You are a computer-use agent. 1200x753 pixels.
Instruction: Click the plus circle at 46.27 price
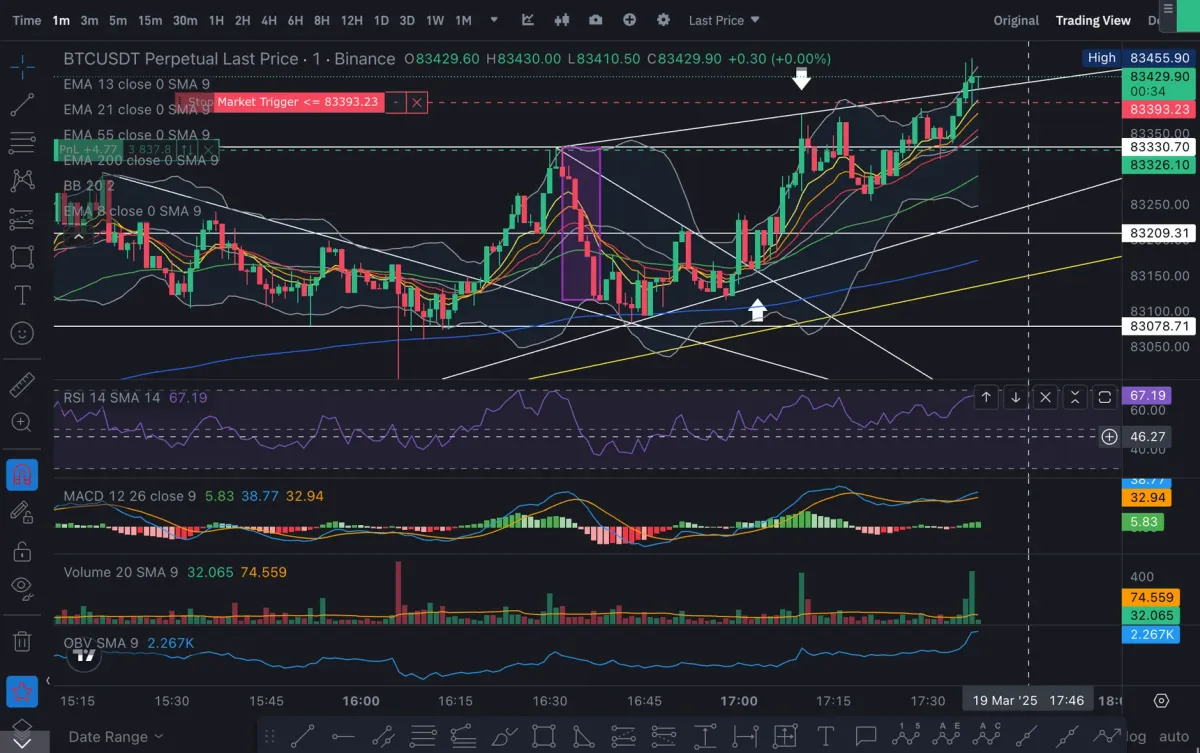1109,436
